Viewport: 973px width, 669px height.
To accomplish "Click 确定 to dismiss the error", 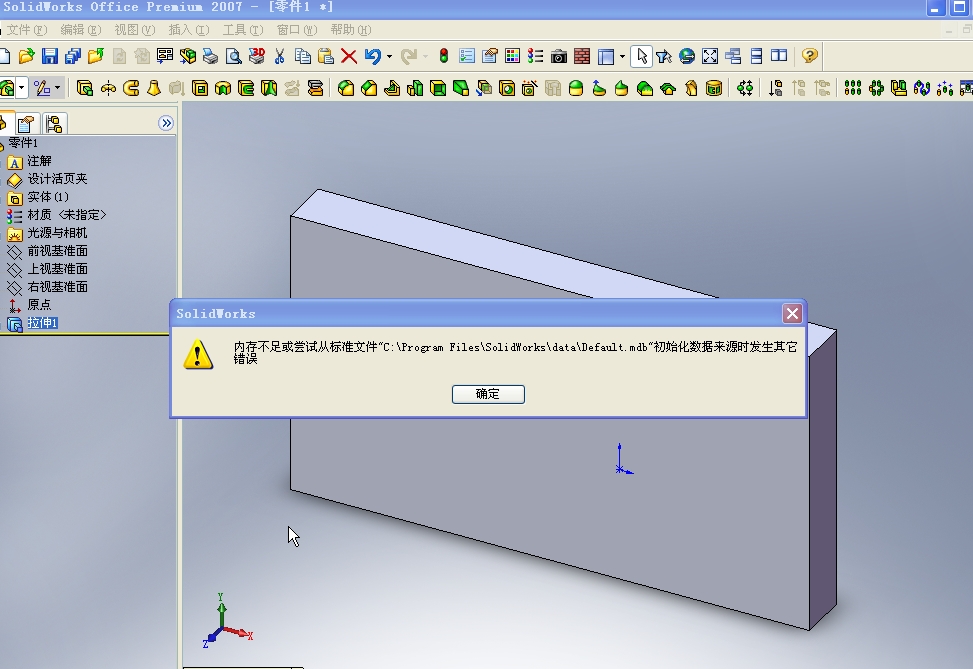I will 488,394.
